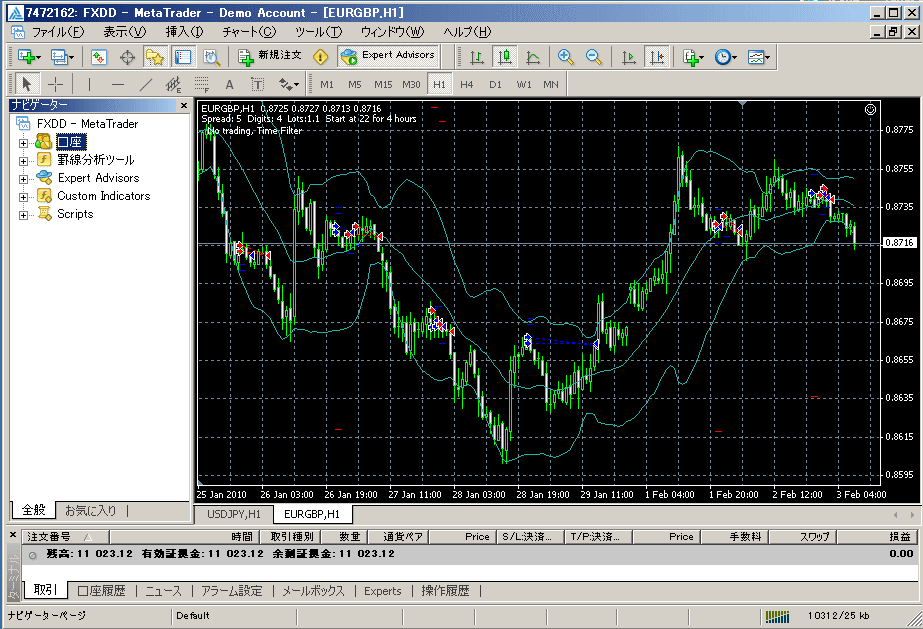Expand the Expert Advisors tree node
The image size is (923, 629).
point(23,179)
